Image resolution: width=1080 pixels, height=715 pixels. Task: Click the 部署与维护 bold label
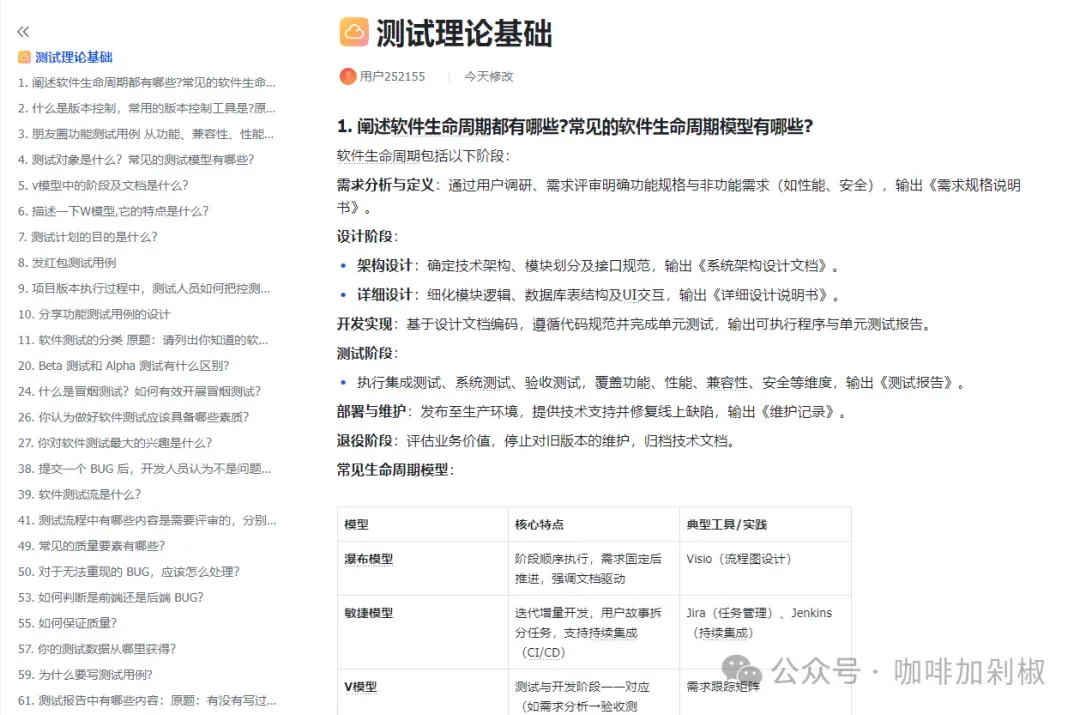tap(371, 411)
